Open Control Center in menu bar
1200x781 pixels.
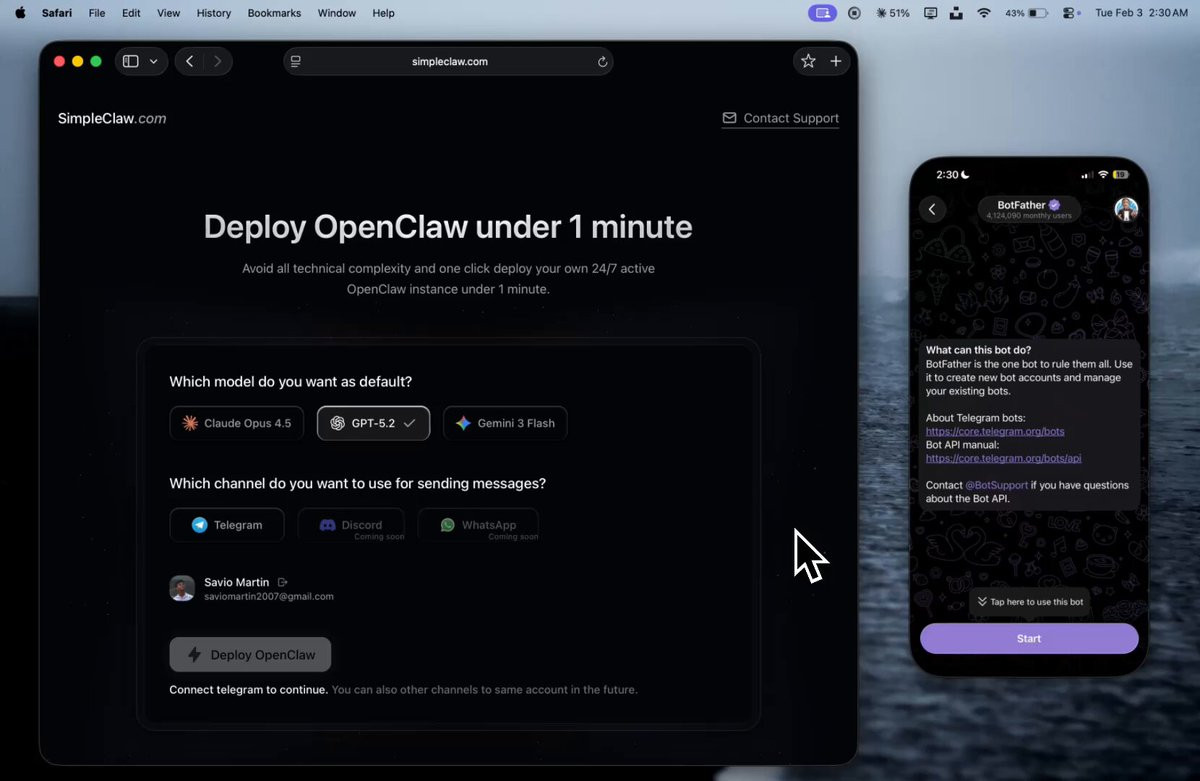tap(1069, 13)
